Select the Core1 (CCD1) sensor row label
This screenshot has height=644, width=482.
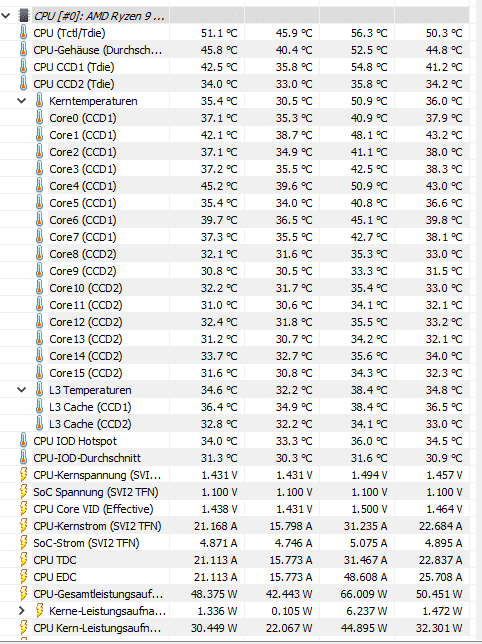(x=83, y=135)
